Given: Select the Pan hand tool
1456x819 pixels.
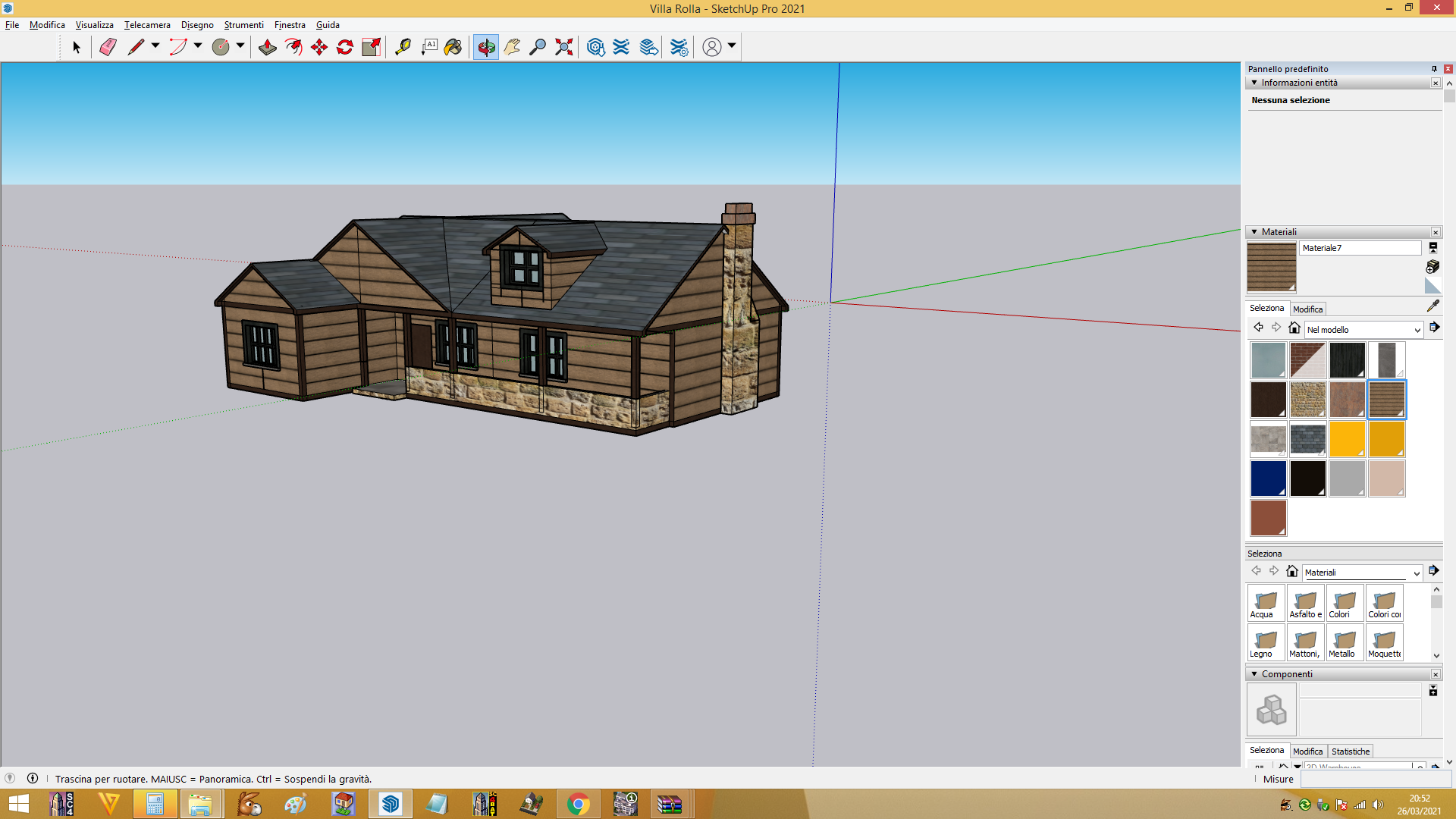Looking at the screenshot, I should click(512, 47).
